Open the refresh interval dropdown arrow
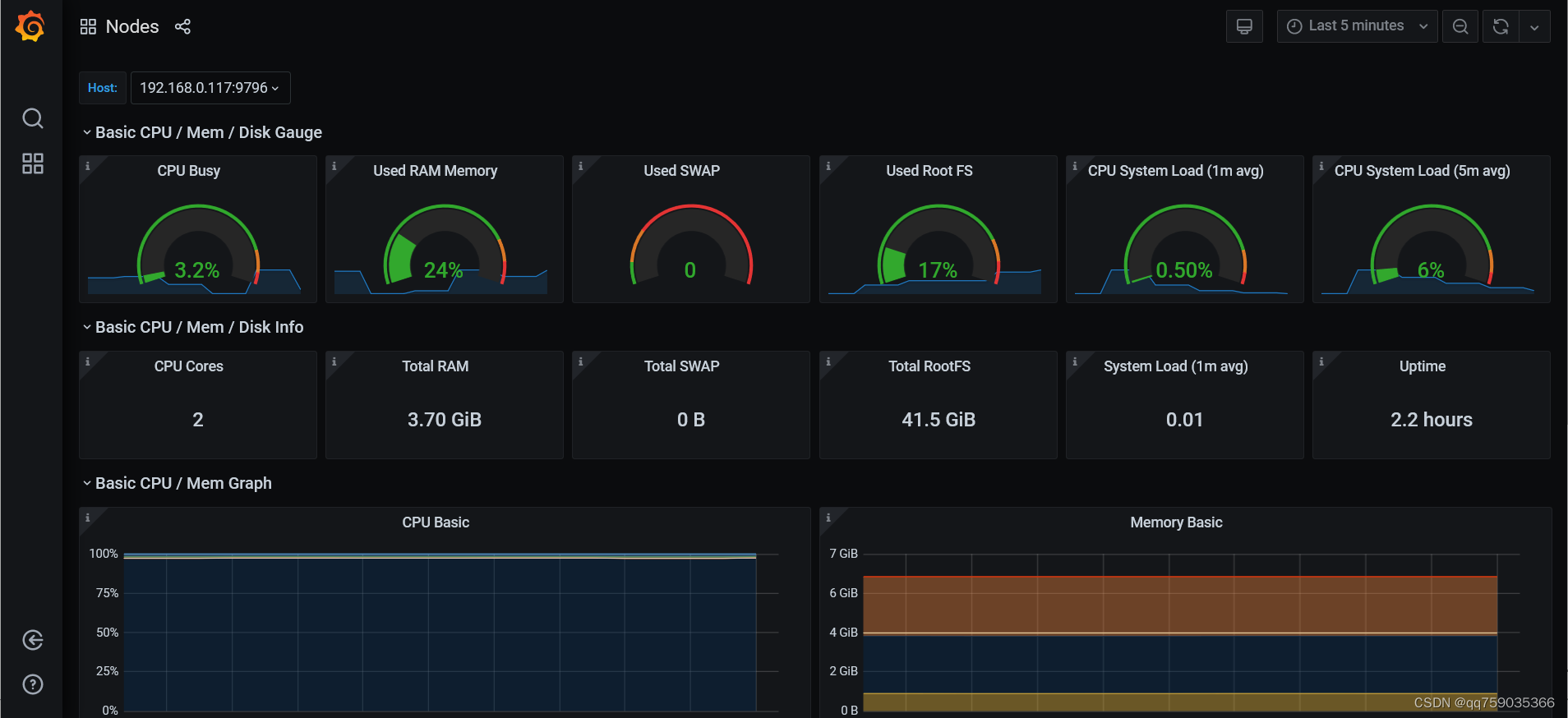1568x718 pixels. [1534, 26]
